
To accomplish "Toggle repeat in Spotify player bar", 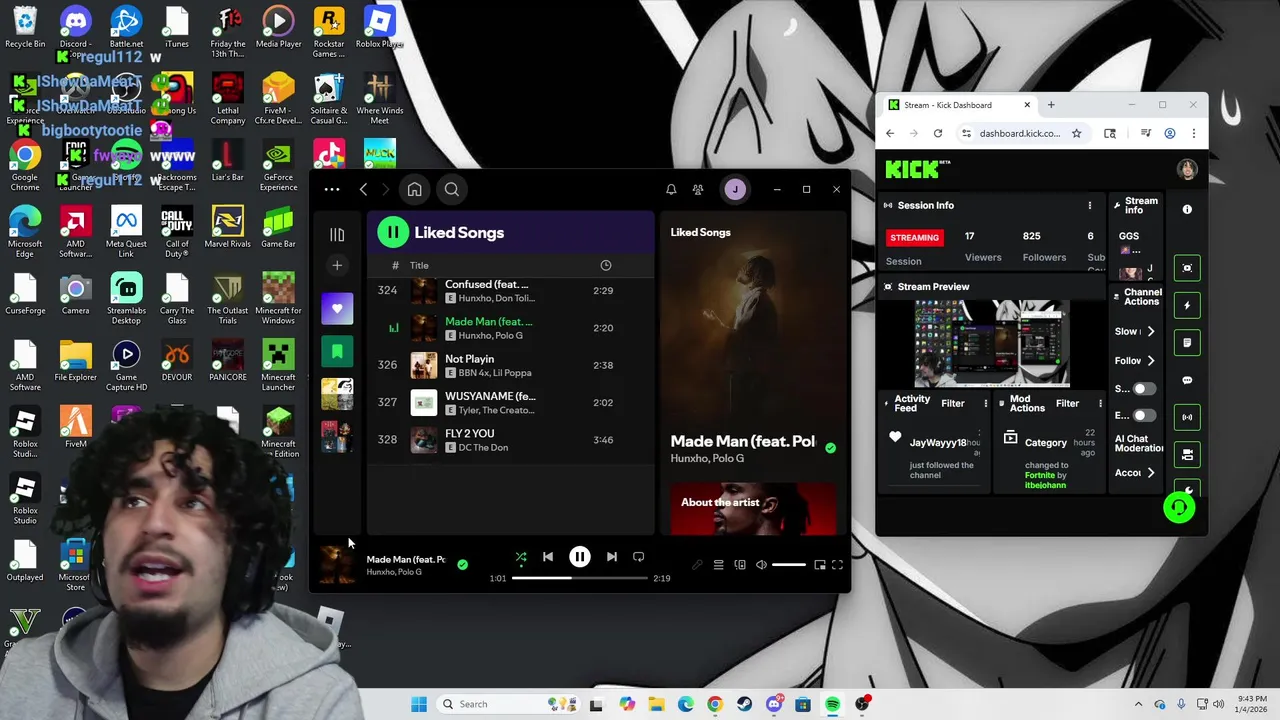I will click(638, 557).
